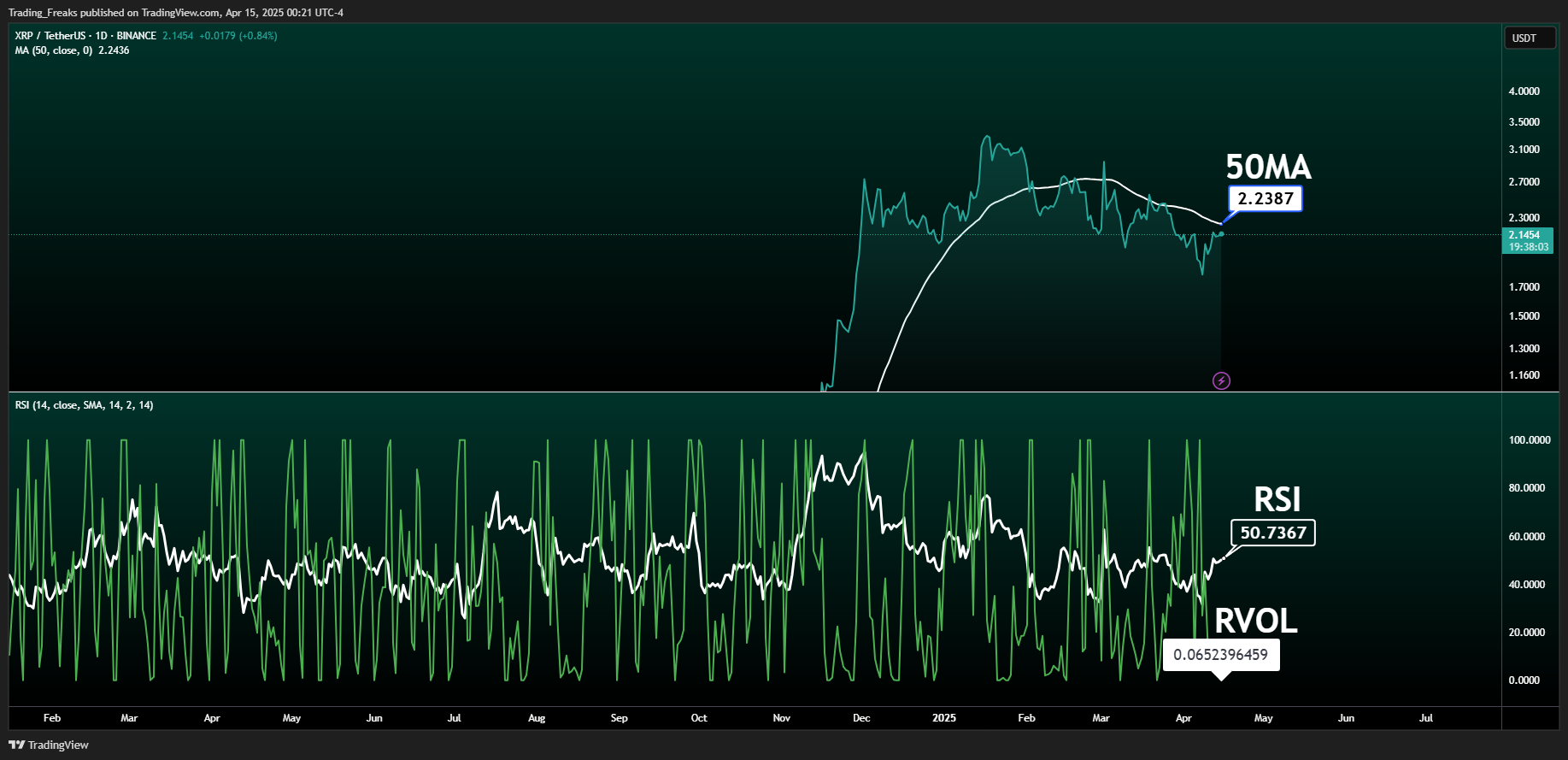Click the Oct label on the time axis
The image size is (1568, 760).
click(699, 718)
